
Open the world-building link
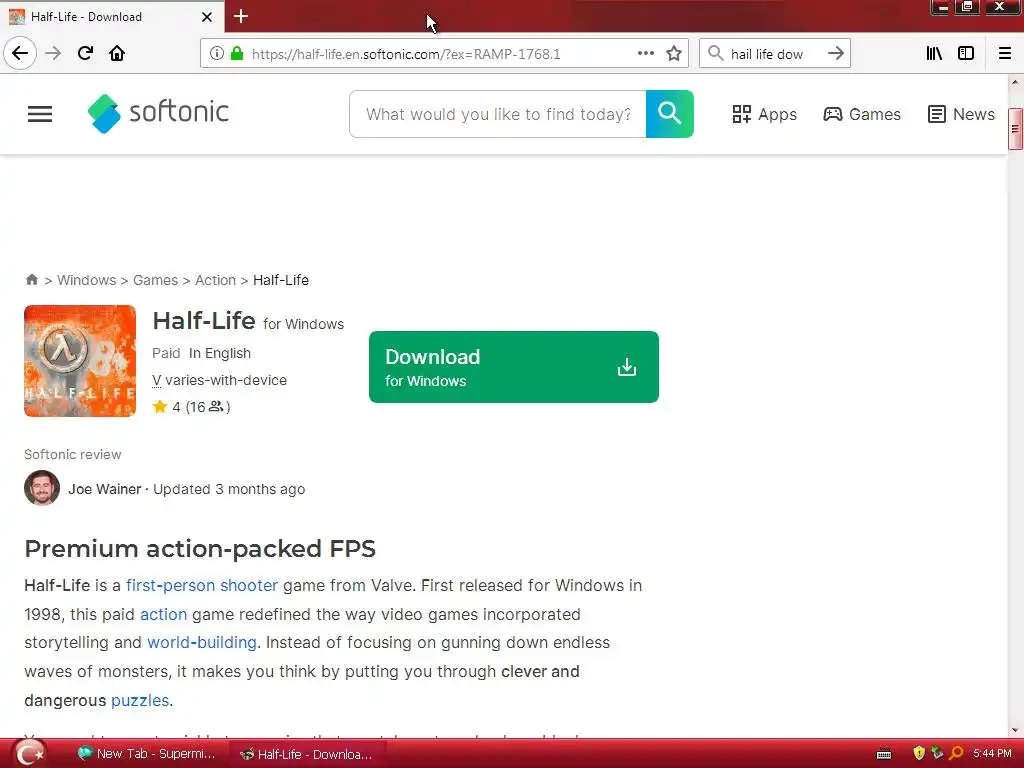click(202, 643)
